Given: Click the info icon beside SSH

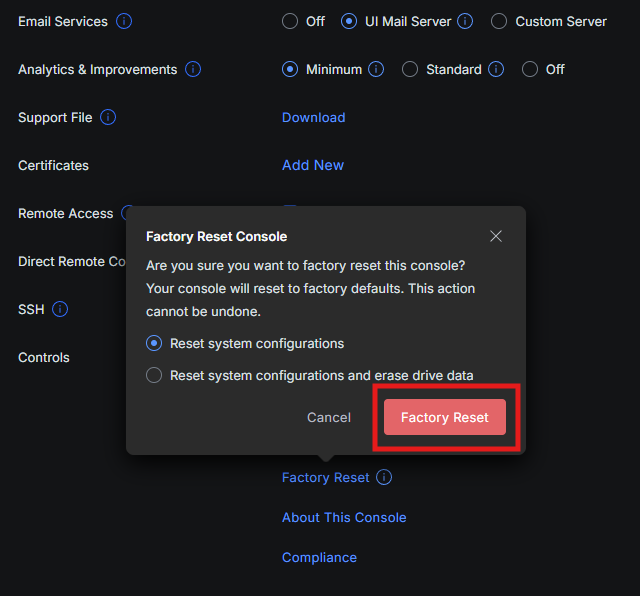Looking at the screenshot, I should tap(60, 309).
